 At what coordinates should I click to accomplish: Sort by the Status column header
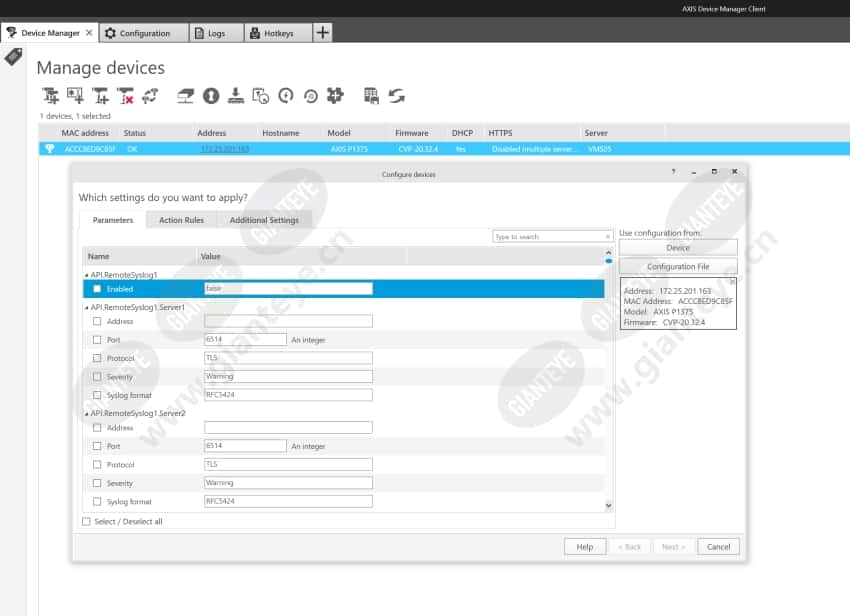pos(134,133)
